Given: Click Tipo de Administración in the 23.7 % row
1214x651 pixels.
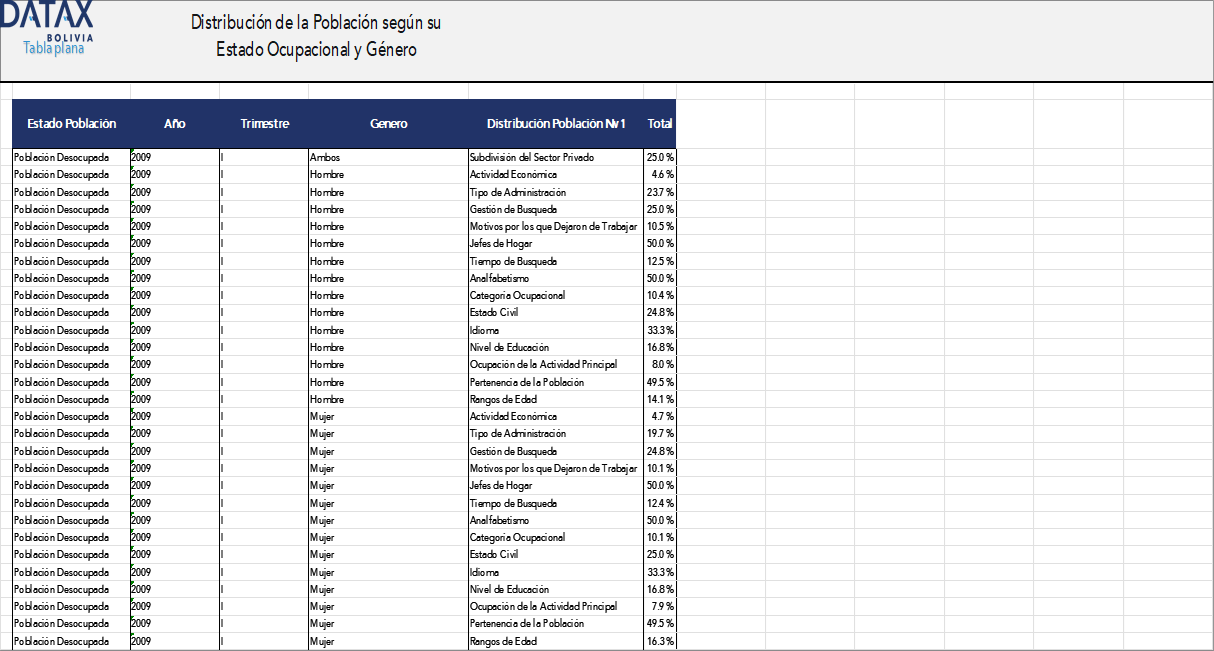Looking at the screenshot, I should pos(556,192).
